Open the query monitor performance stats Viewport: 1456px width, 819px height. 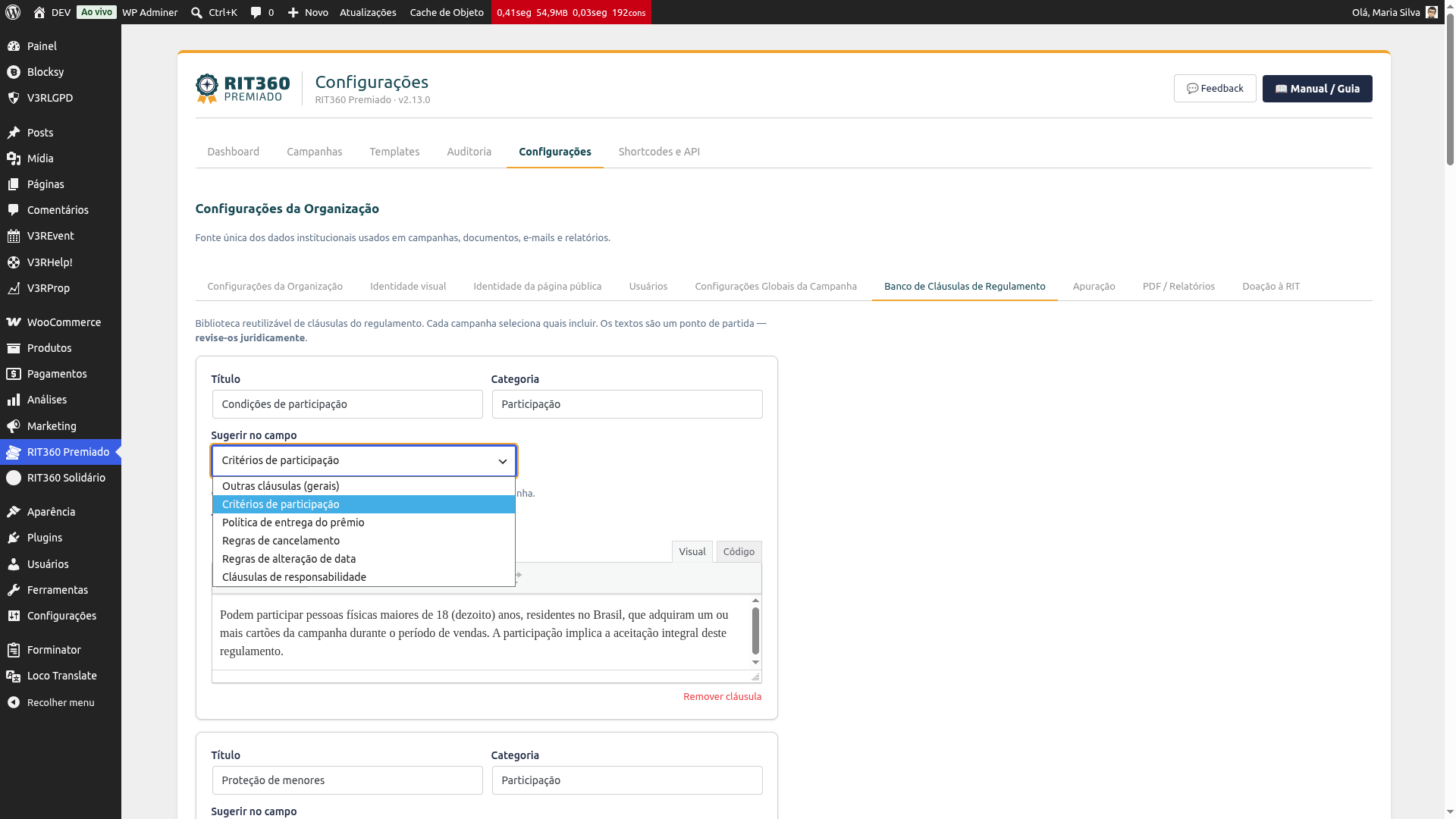(571, 12)
